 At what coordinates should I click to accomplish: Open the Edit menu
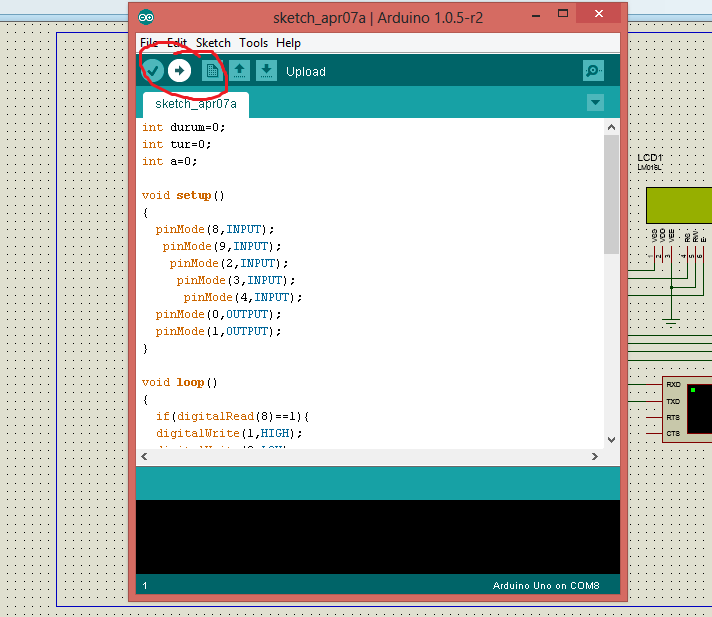click(x=177, y=43)
